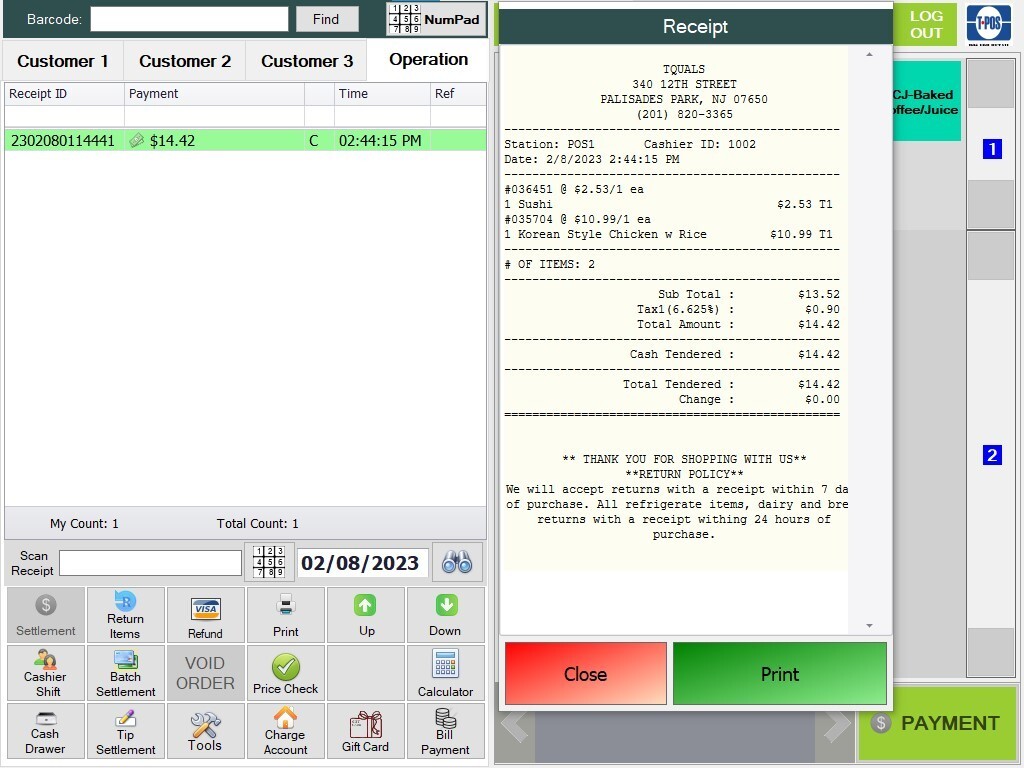Click in the Scan Receipt field
Viewport: 1024px width, 768px height.
151,563
